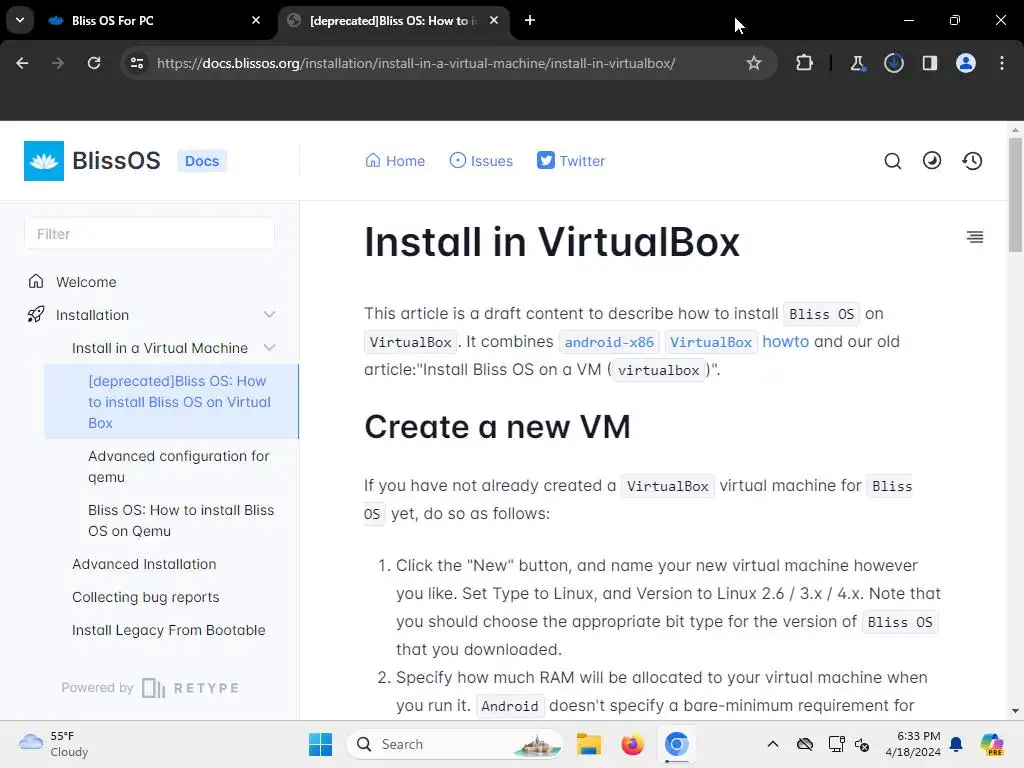The width and height of the screenshot is (1024, 768).
Task: Open the docs search magnifier icon
Action: pyautogui.click(x=893, y=161)
